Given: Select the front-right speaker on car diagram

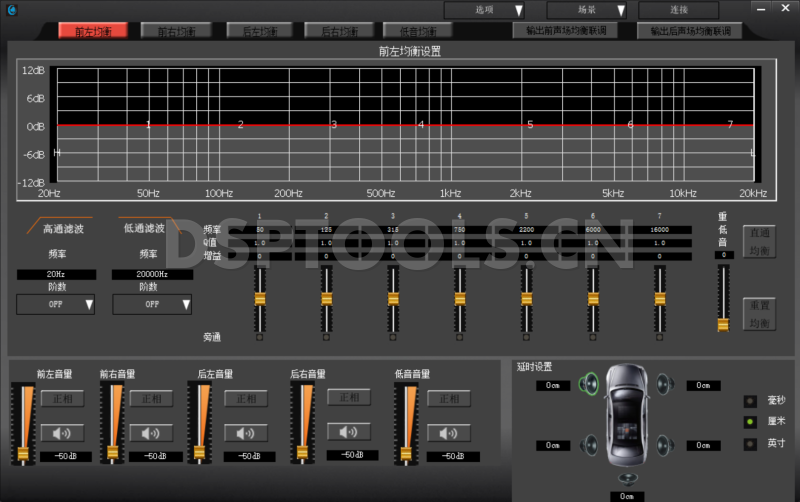Looking at the screenshot, I should point(665,383).
